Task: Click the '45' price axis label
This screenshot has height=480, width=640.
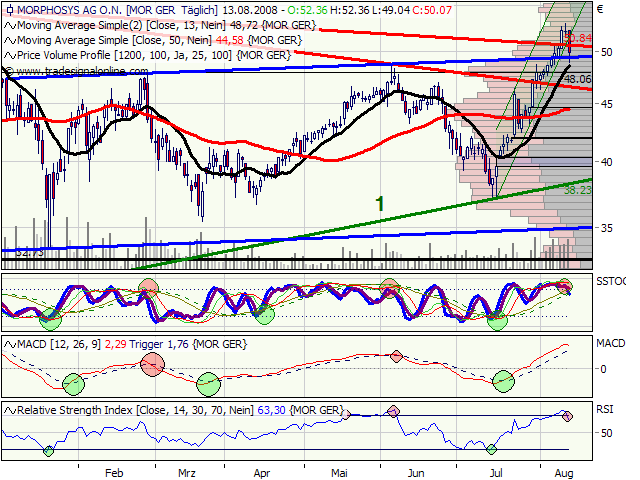Action: tap(607, 104)
